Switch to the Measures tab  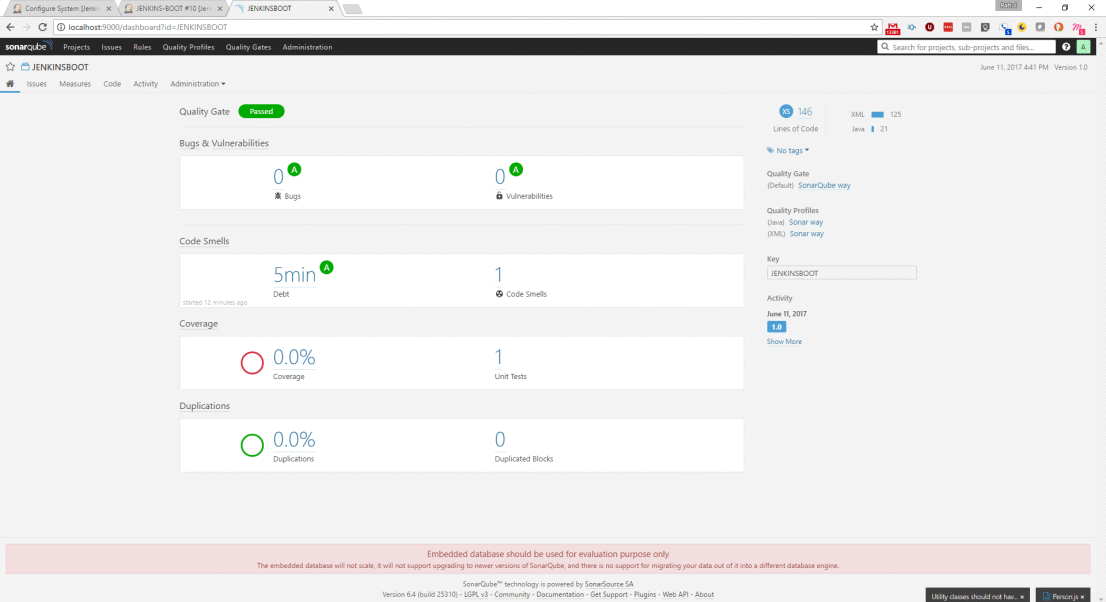(x=75, y=84)
